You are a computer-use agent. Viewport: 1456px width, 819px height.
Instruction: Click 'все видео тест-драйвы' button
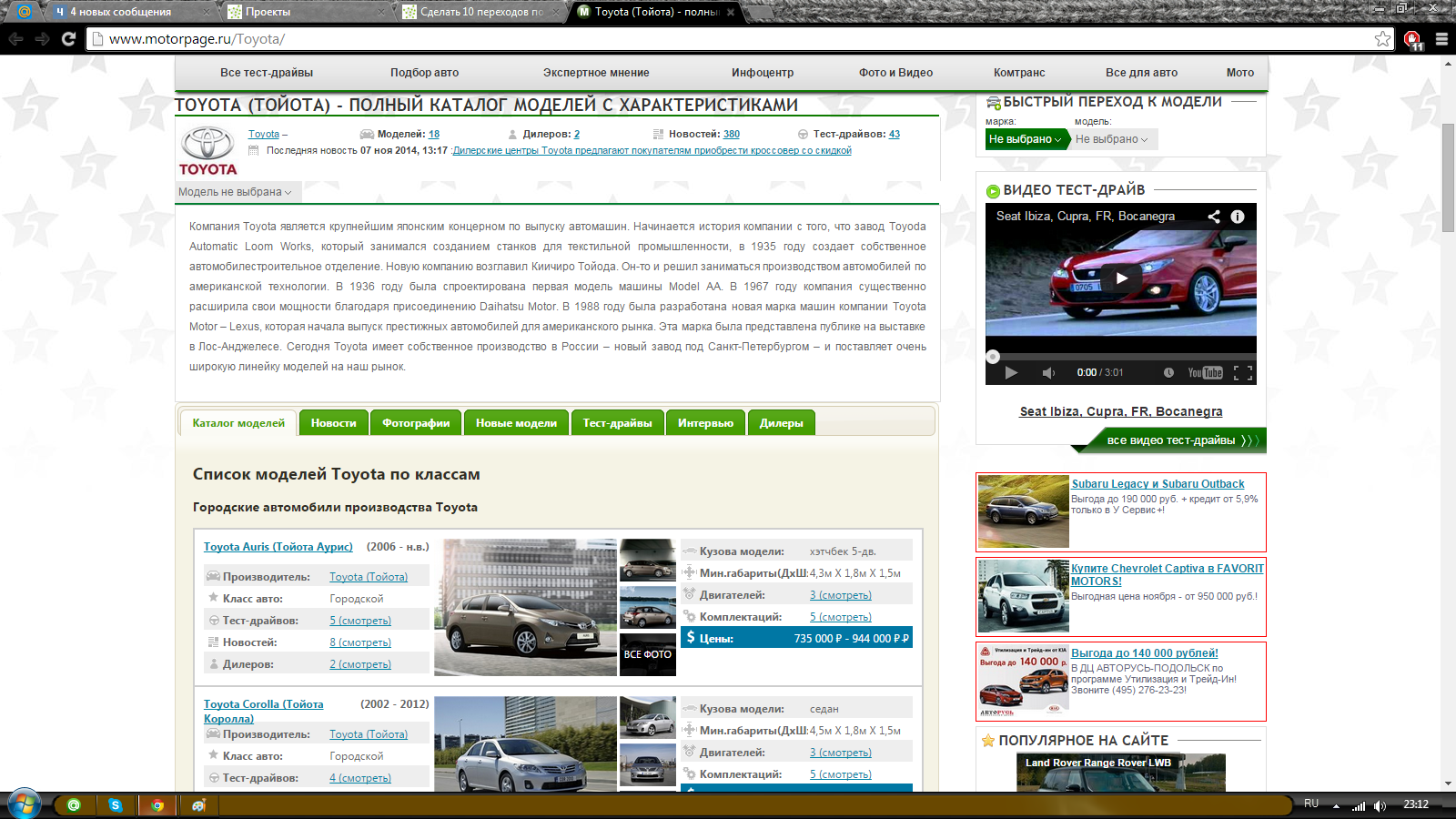coord(1170,440)
